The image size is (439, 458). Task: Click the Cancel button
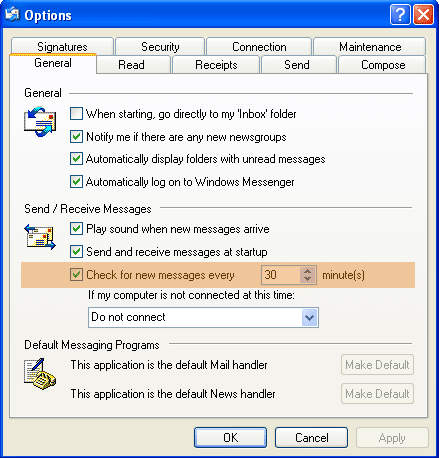[311, 438]
